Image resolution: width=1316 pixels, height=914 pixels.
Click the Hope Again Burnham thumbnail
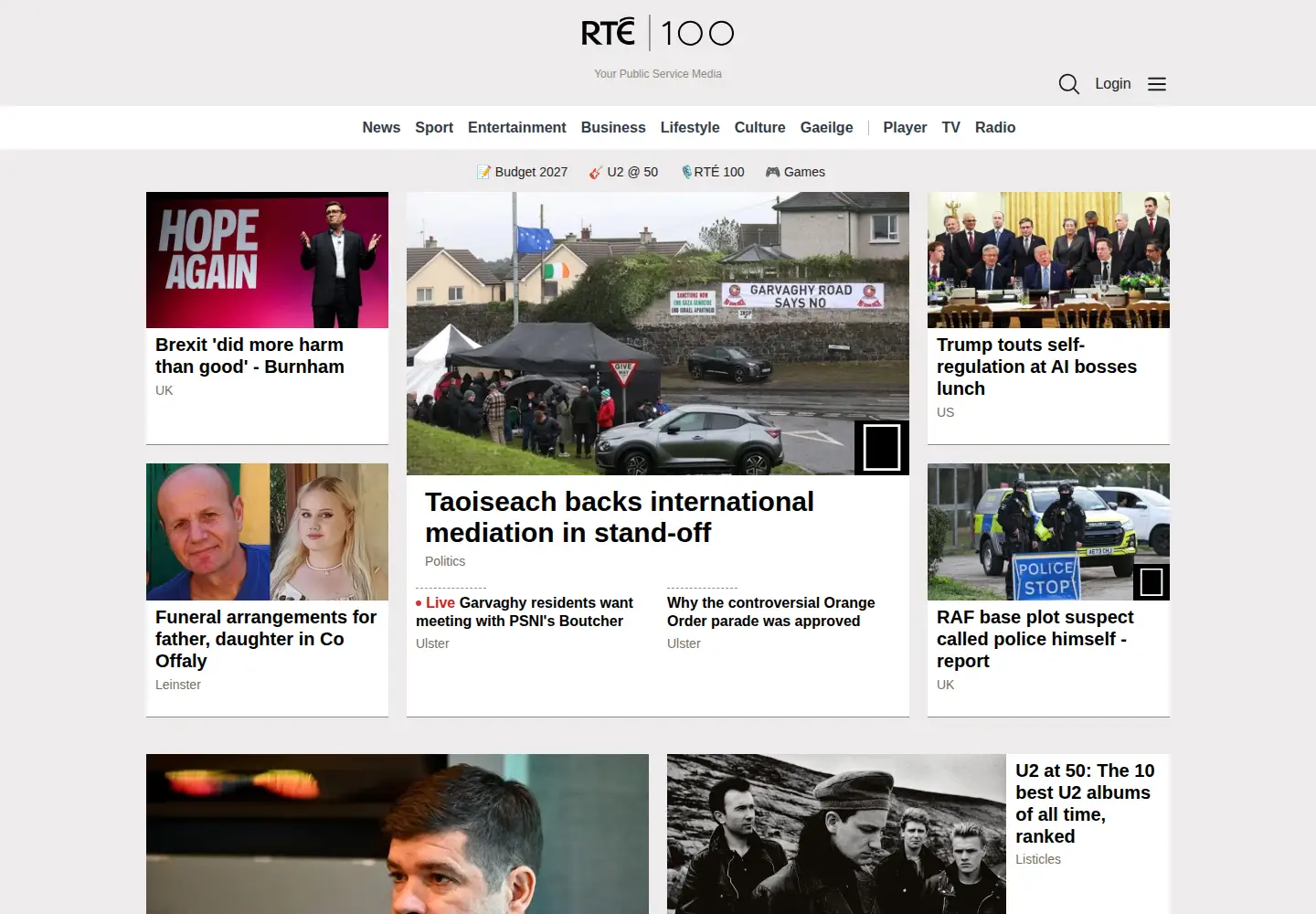tap(267, 260)
